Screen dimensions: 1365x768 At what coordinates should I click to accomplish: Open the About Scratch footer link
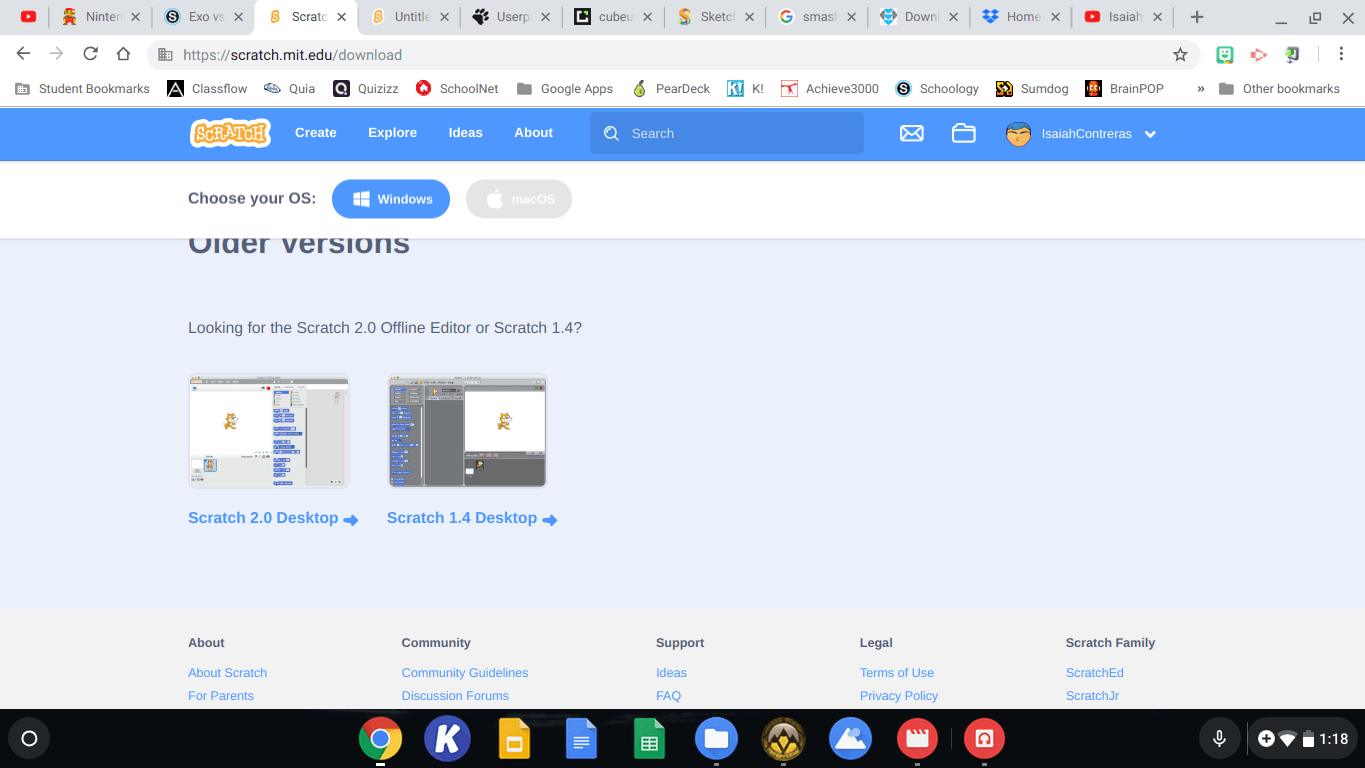pyautogui.click(x=227, y=673)
